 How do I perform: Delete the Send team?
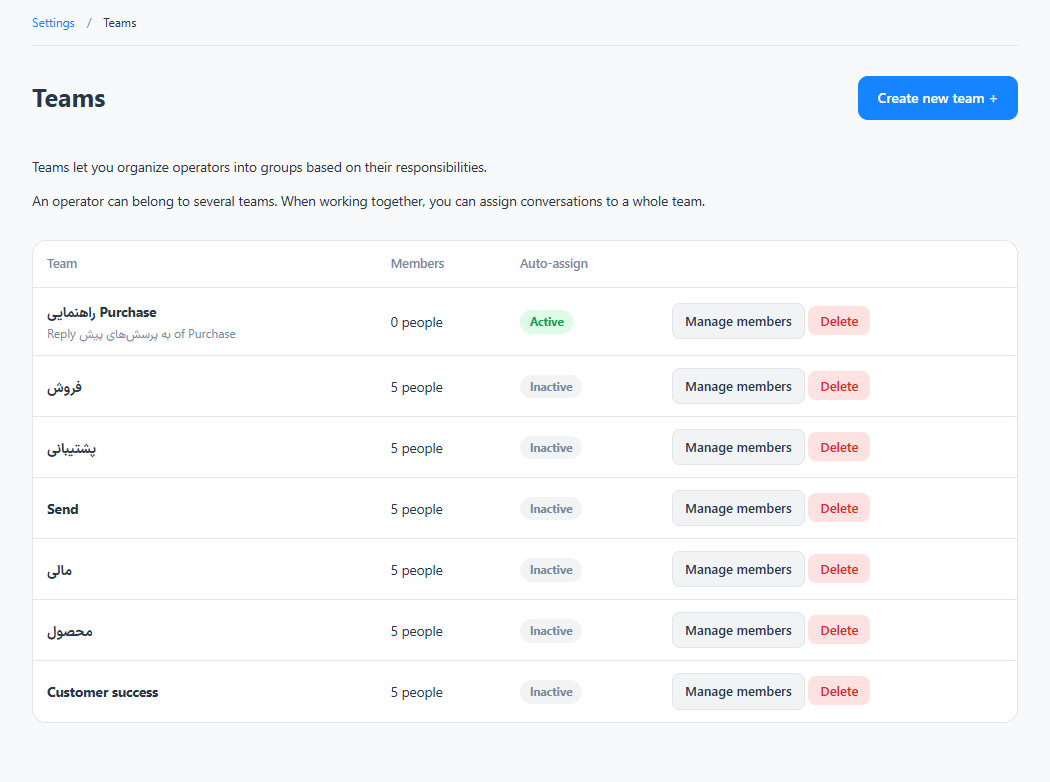tap(839, 508)
